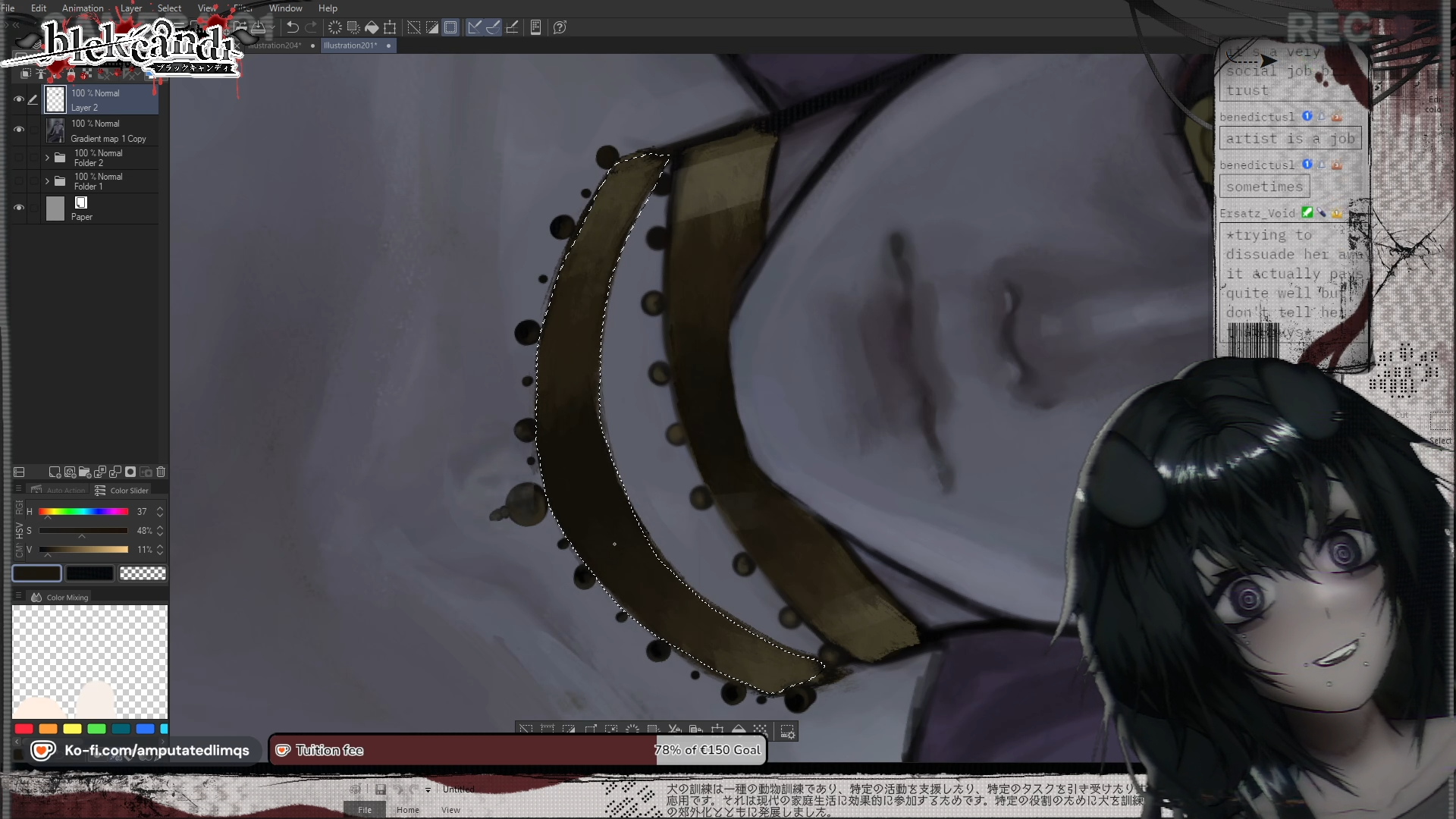
Task: Switch to the Illustration204 canvas tab
Action: [x=275, y=45]
